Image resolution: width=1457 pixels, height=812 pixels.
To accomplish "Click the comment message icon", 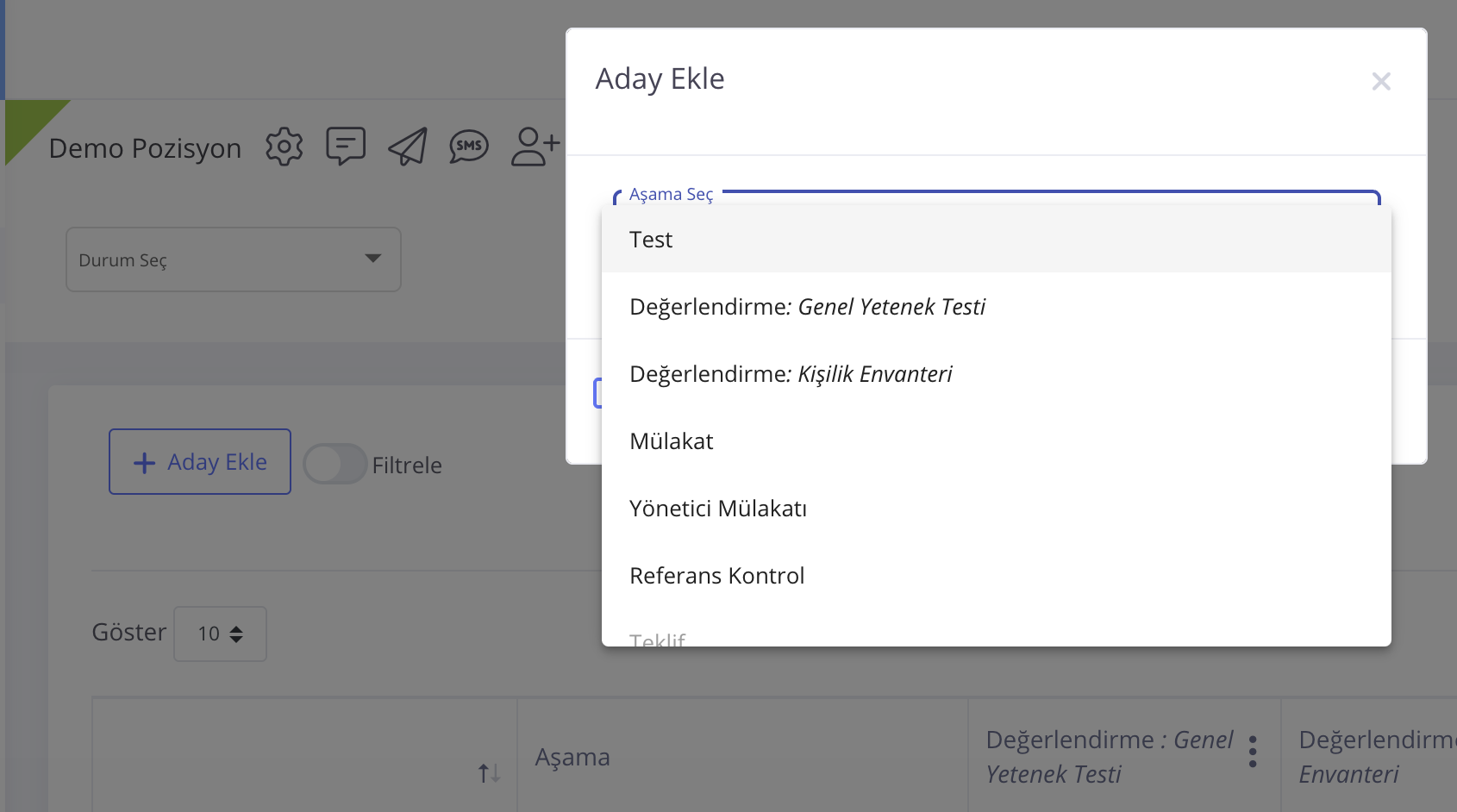I will click(346, 147).
